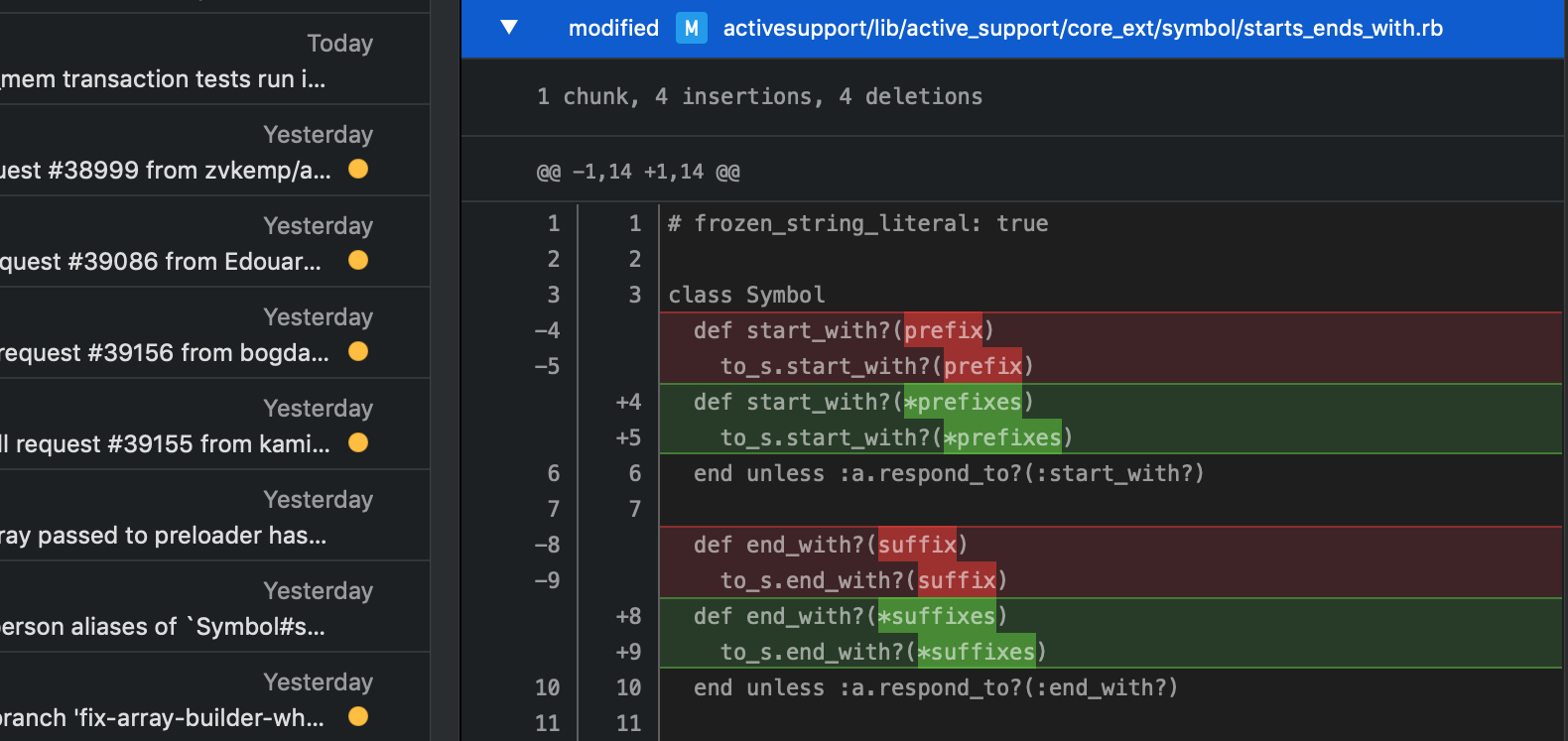Click orange dot on pull request #38999 commit
The width and height of the screenshot is (1568, 741).
358,170
